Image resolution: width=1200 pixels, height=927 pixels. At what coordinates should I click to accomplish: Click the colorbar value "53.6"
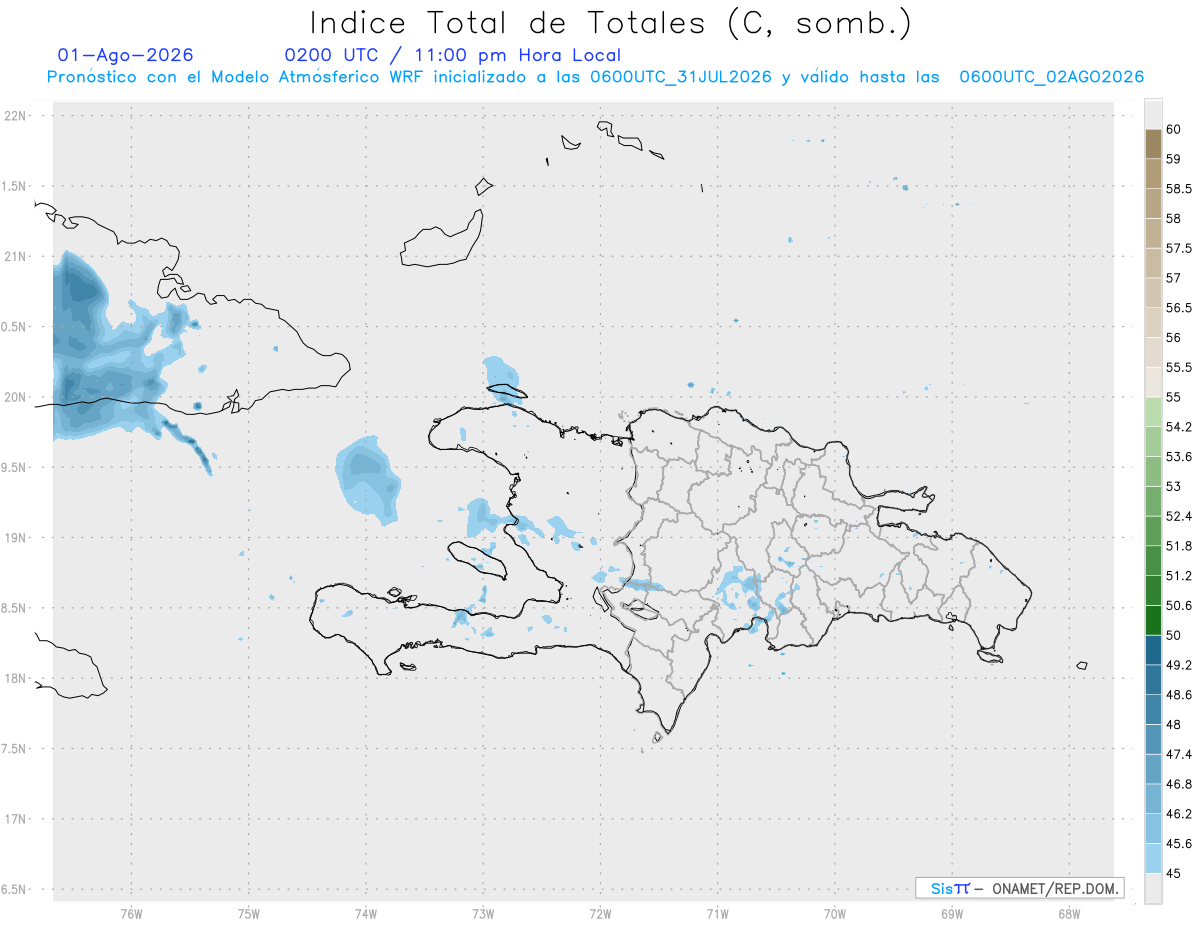[x=1179, y=457]
